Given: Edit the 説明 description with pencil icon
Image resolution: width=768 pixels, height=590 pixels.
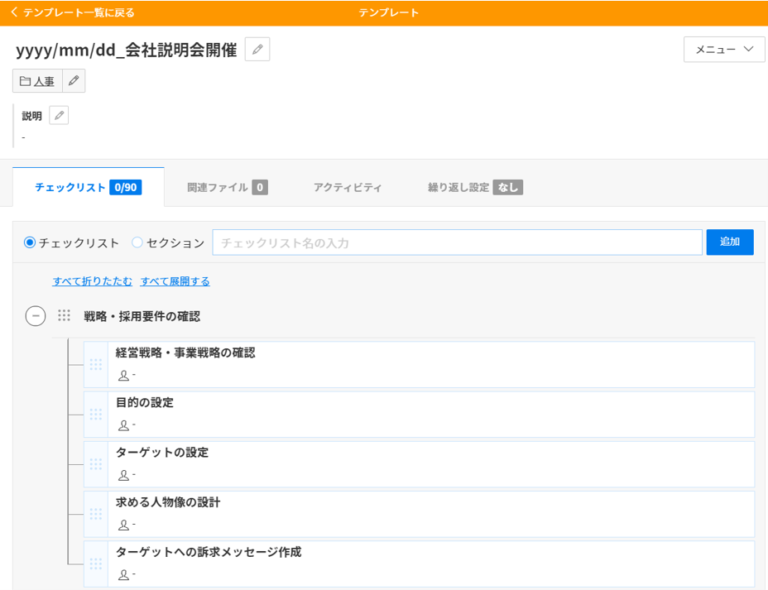Looking at the screenshot, I should (59, 115).
